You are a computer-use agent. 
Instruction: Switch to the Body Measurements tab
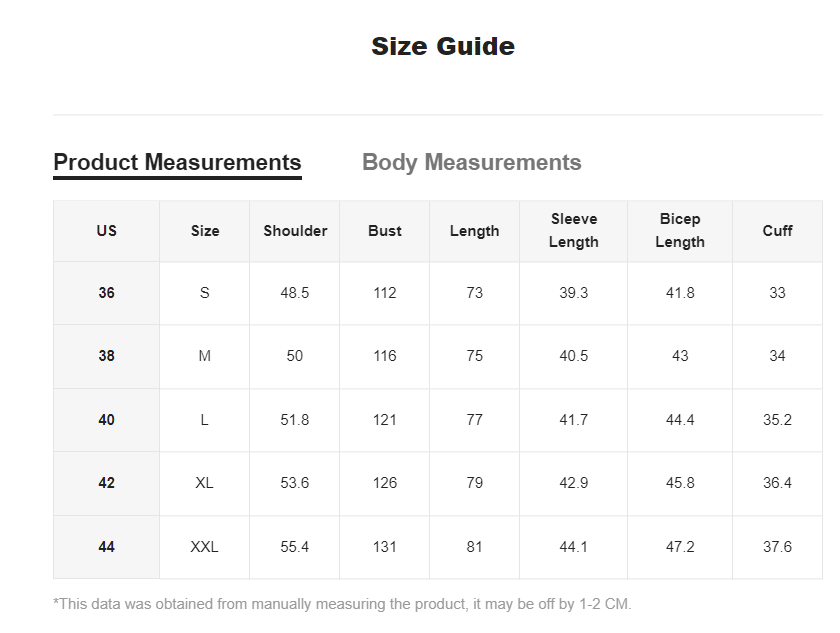point(471,162)
